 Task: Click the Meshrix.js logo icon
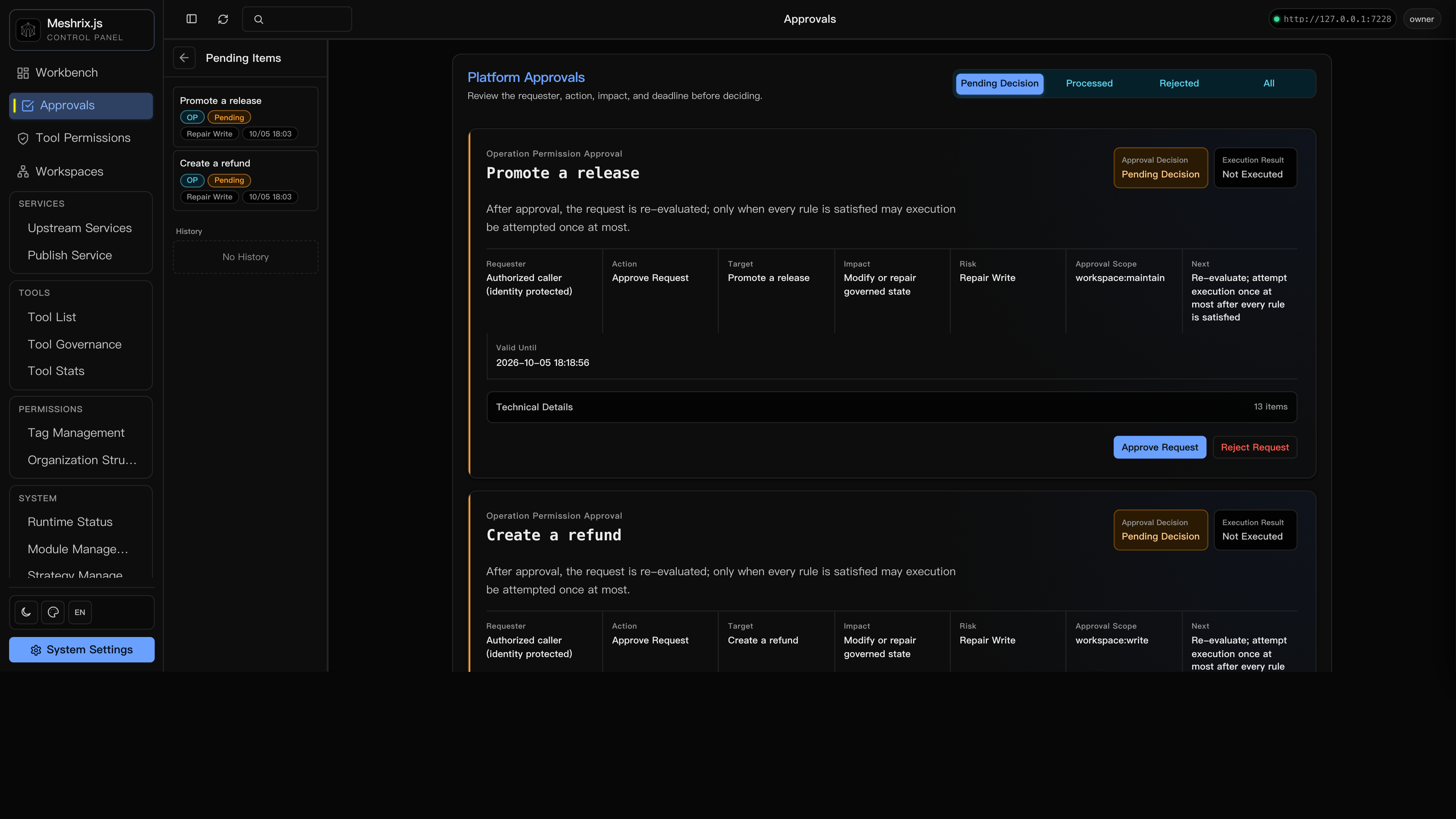point(28,30)
